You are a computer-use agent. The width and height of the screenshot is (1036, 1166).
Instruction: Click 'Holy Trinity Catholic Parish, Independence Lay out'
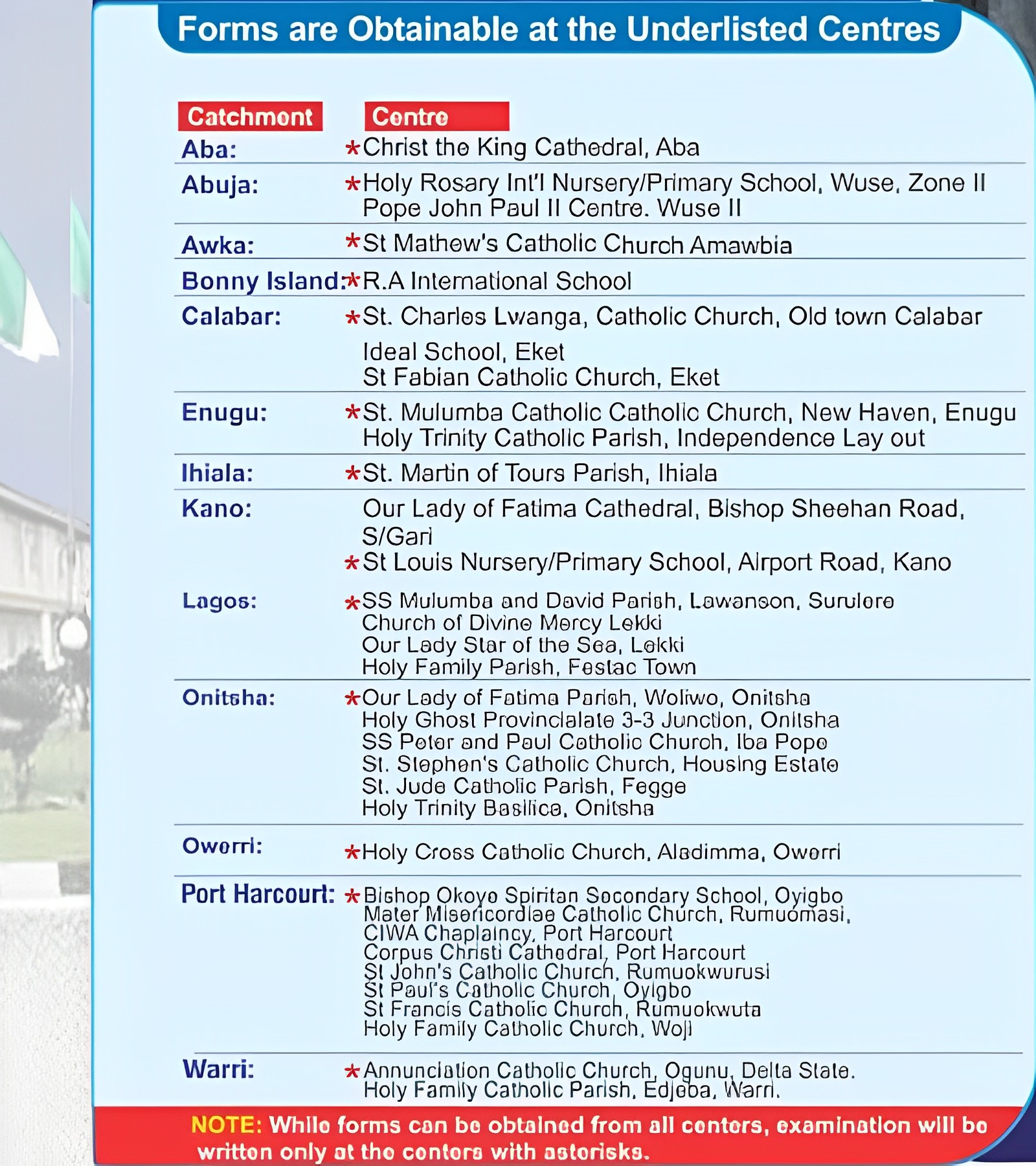(644, 439)
